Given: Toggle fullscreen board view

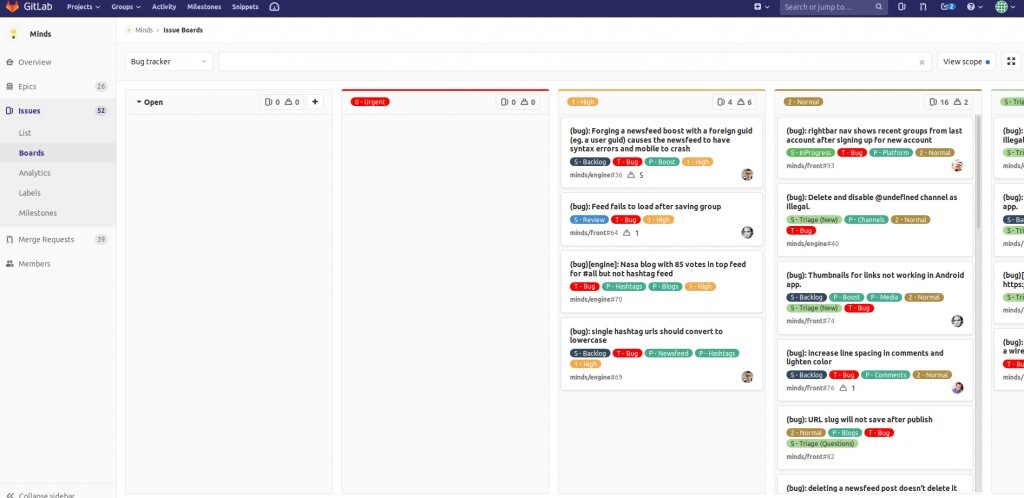Looking at the screenshot, I should pyautogui.click(x=1011, y=62).
